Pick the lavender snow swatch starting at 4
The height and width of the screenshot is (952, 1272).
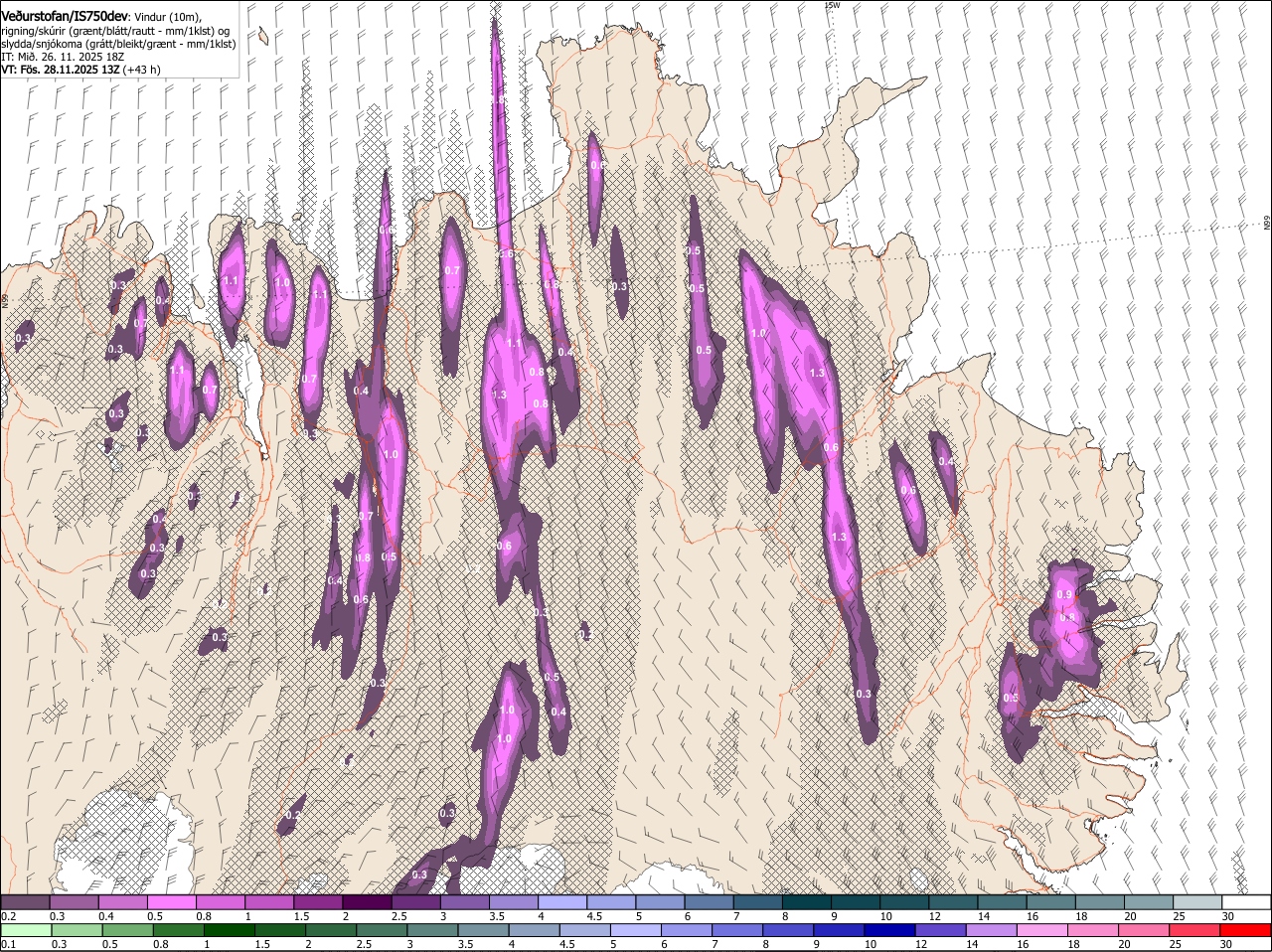pyautogui.click(x=562, y=902)
